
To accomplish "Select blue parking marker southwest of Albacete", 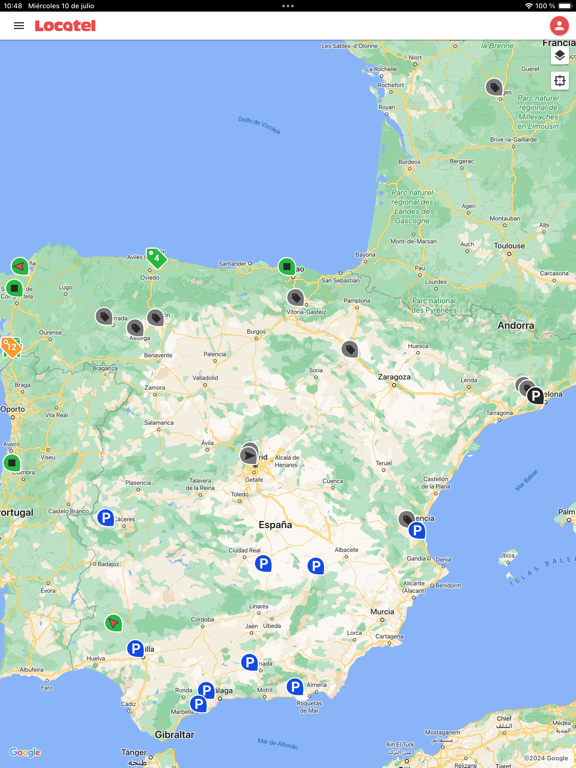I will coord(315,566).
